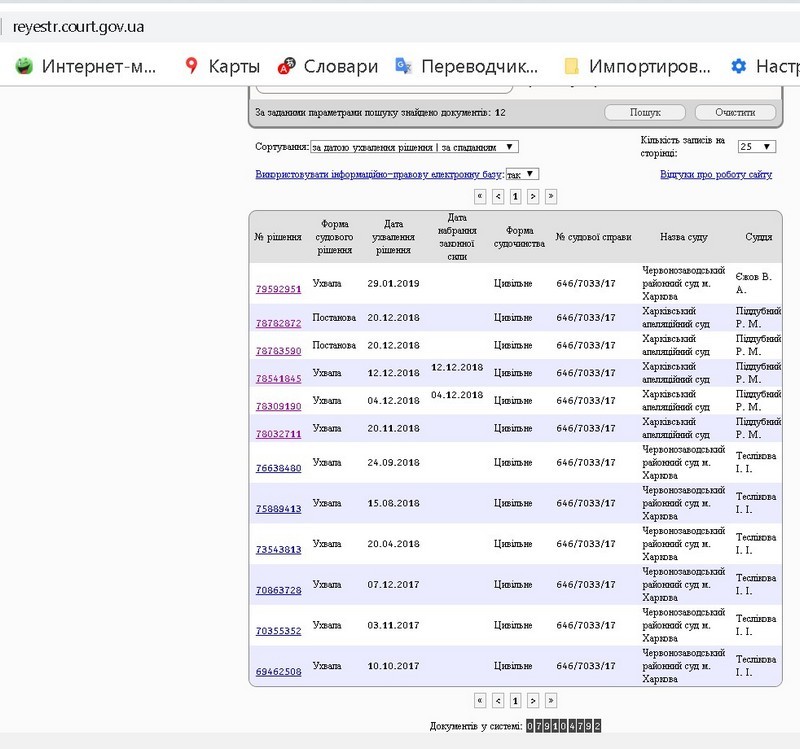Go to next page using pager below table
The image size is (800, 749).
click(x=533, y=701)
